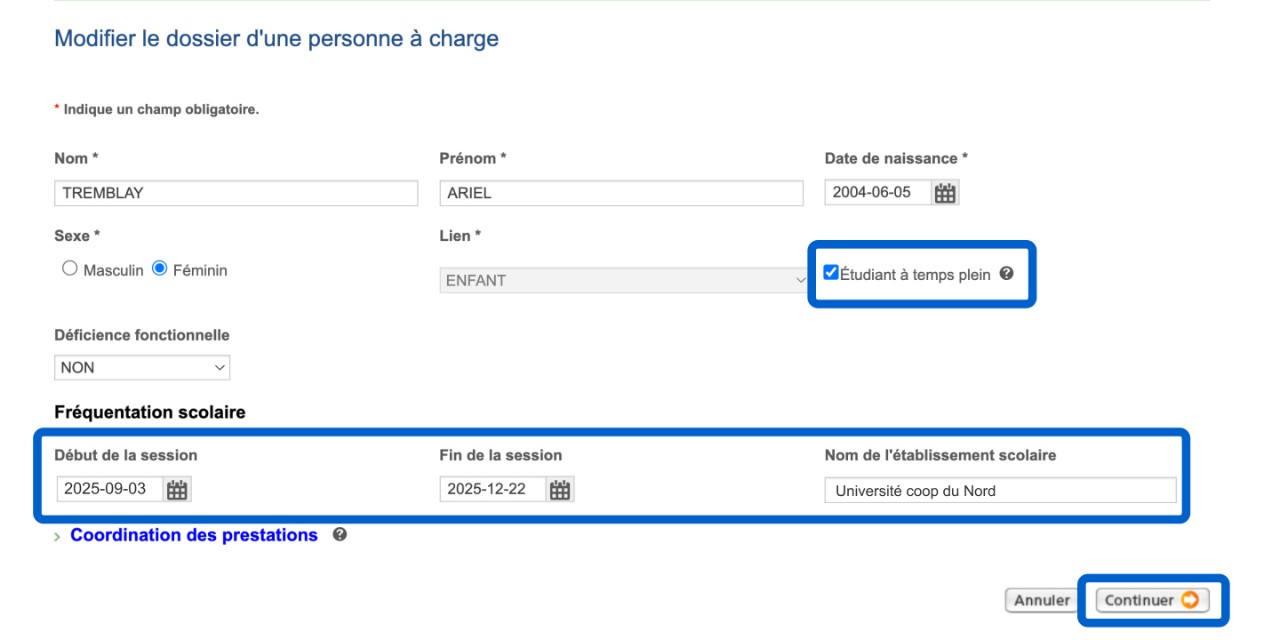Expand the Coordination des prestations section
The height and width of the screenshot is (640, 1280).
point(57,537)
